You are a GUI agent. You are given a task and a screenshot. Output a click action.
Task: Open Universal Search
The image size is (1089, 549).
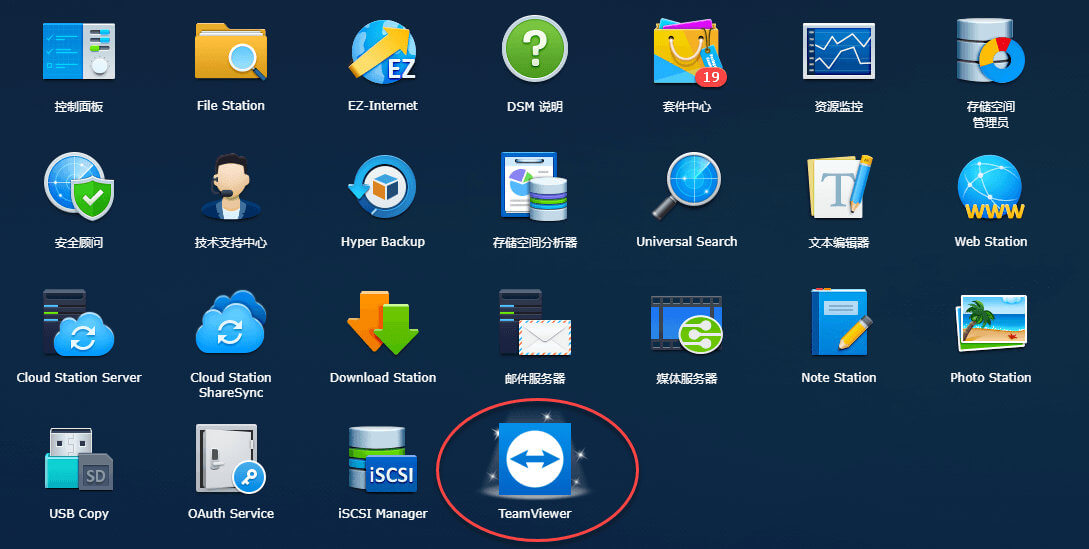pos(686,186)
